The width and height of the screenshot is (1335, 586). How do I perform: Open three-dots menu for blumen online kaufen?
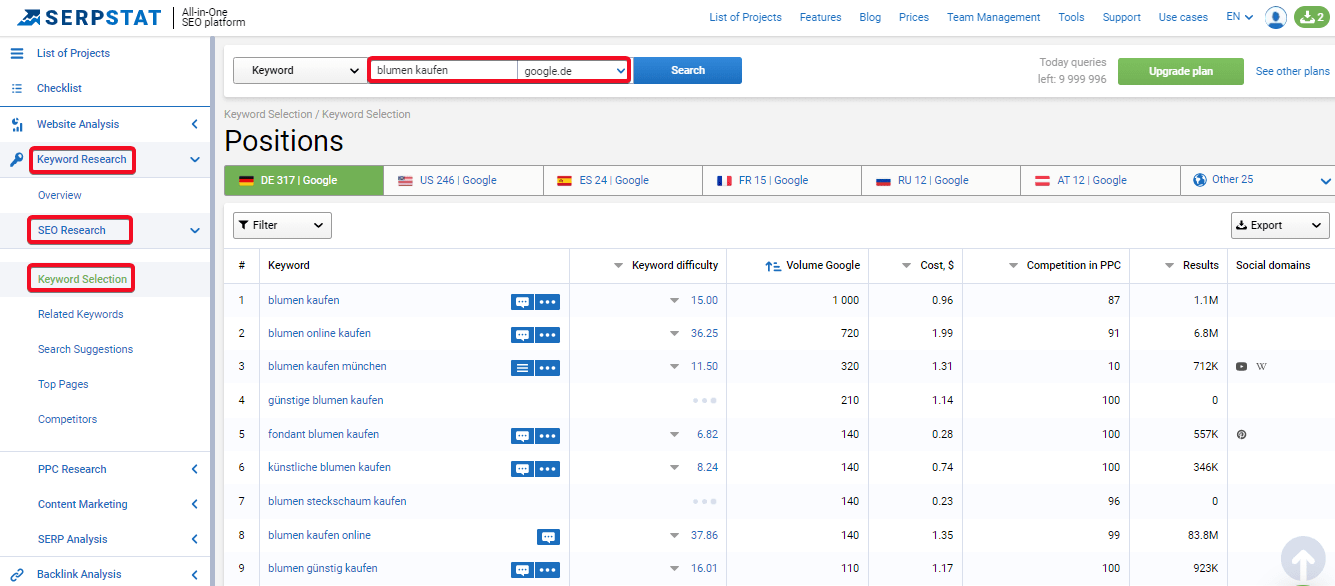click(547, 335)
